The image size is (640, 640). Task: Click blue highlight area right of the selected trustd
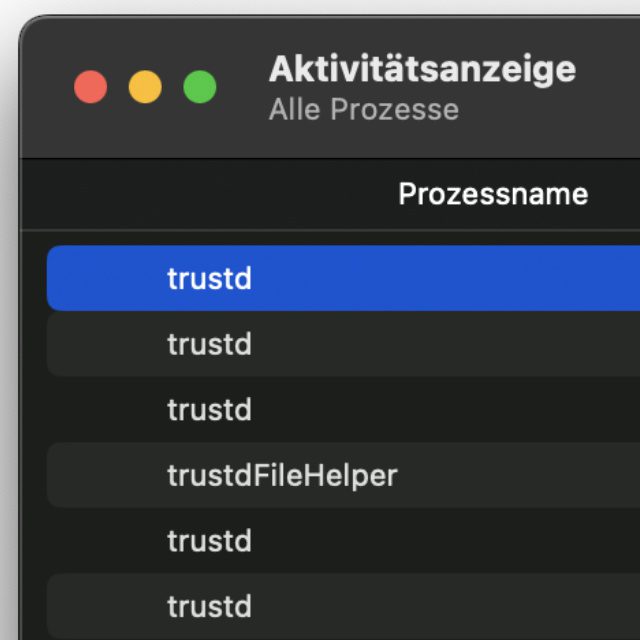point(450,278)
